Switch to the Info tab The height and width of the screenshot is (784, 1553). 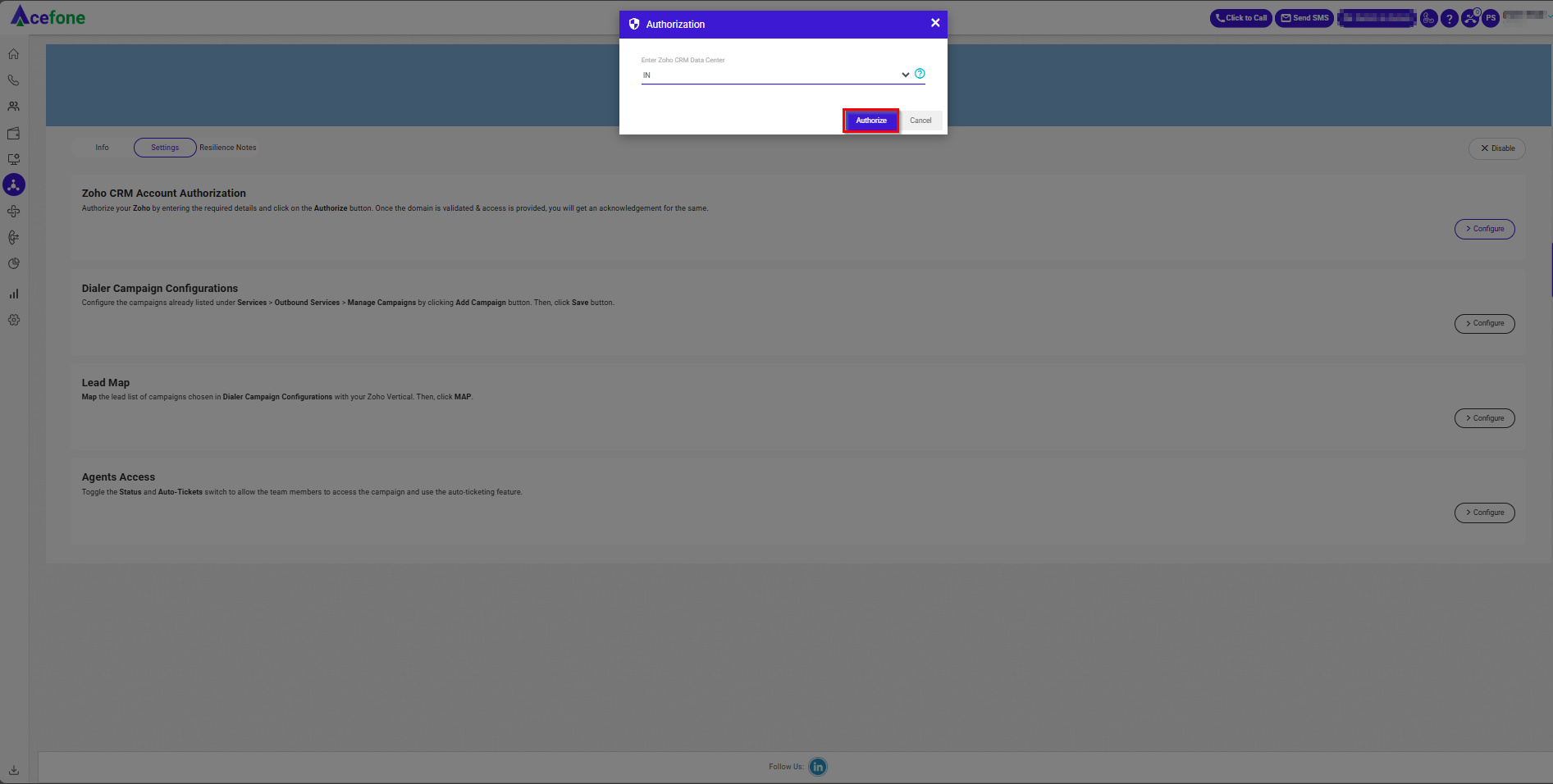pyautogui.click(x=102, y=148)
